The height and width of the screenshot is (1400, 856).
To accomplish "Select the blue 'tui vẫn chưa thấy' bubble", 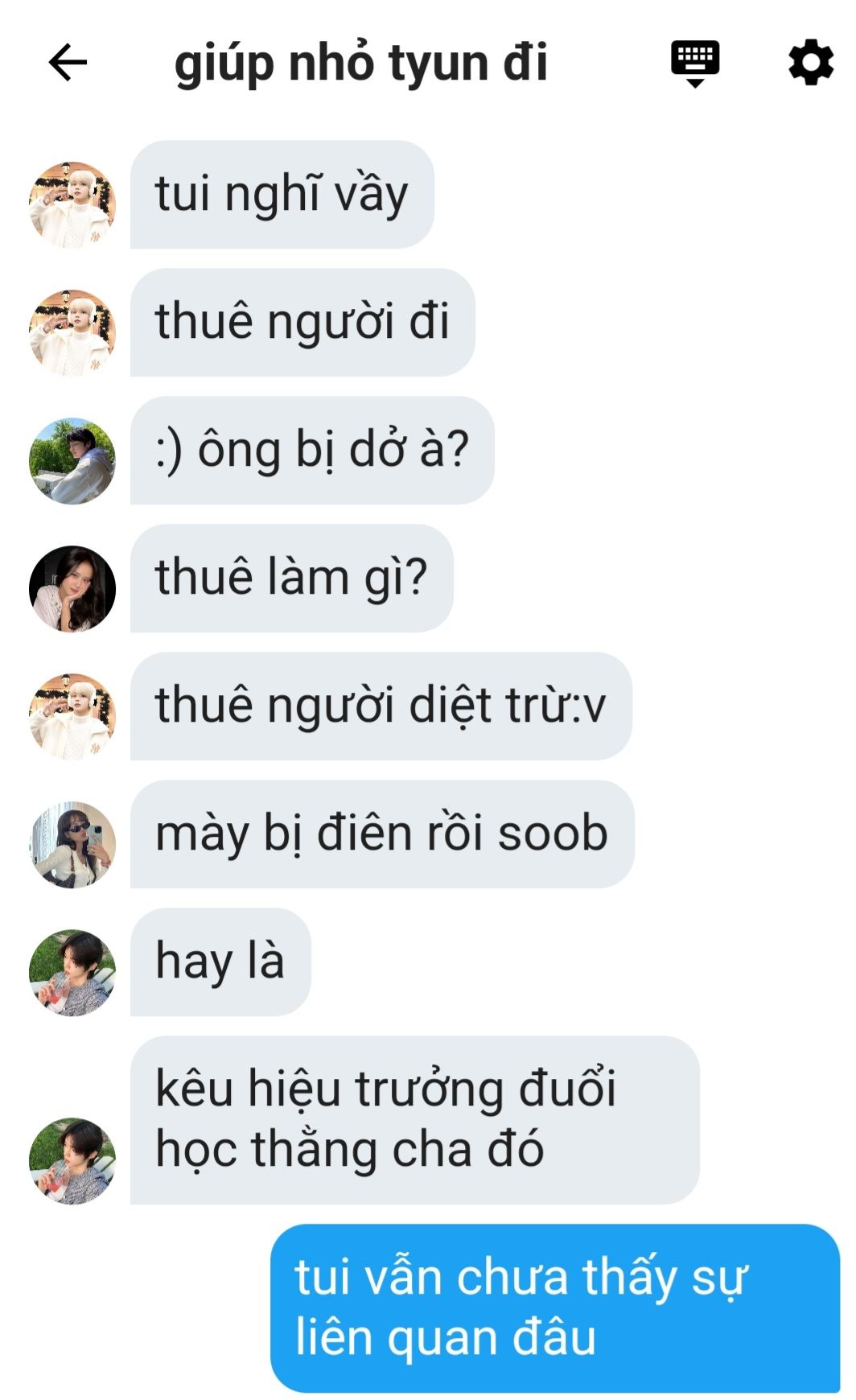I will [x=555, y=1307].
